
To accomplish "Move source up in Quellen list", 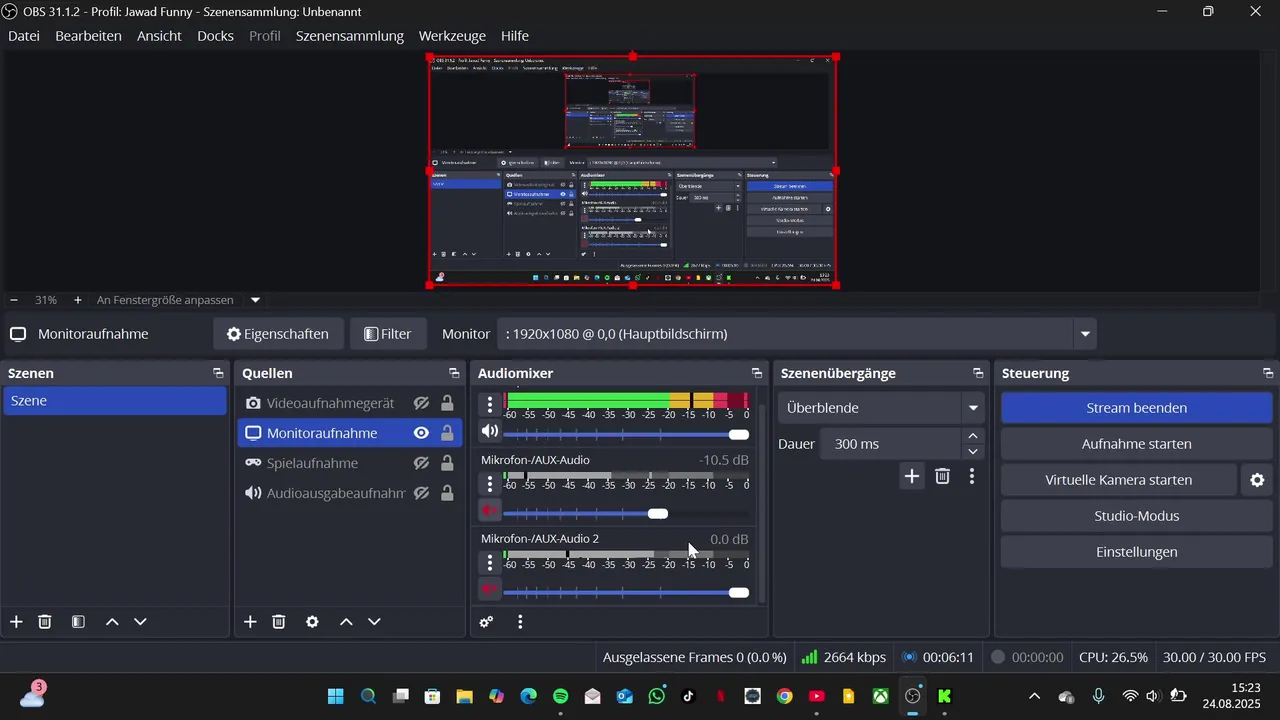I will click(x=346, y=622).
